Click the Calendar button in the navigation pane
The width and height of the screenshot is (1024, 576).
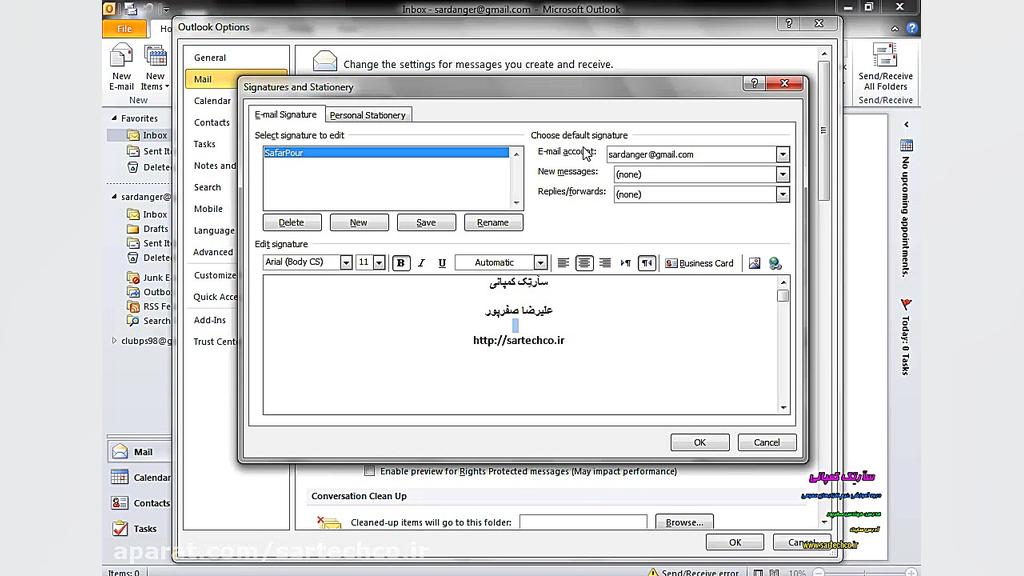pos(142,478)
